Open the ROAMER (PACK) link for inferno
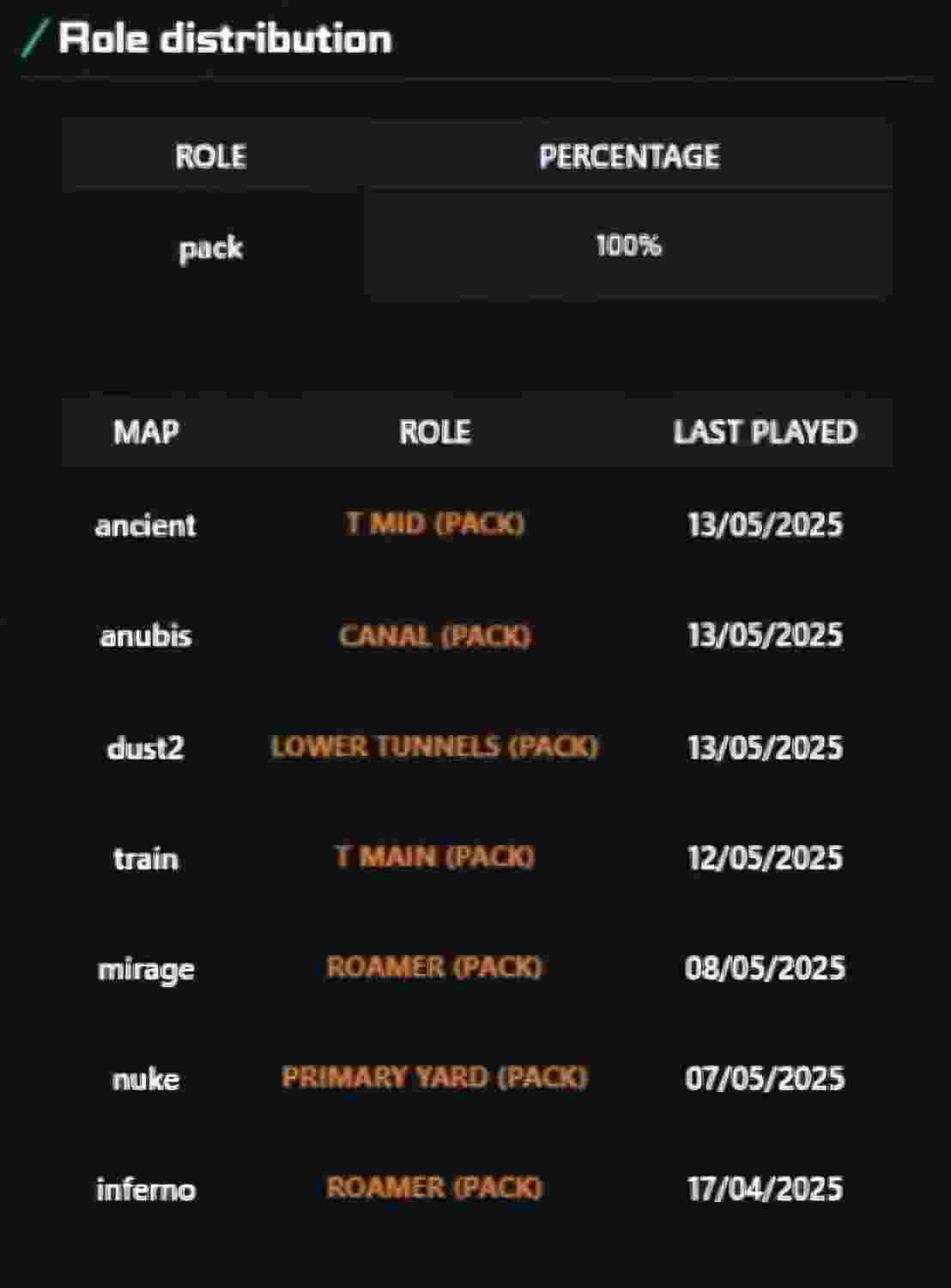Image resolution: width=951 pixels, height=1288 pixels. (x=434, y=1188)
